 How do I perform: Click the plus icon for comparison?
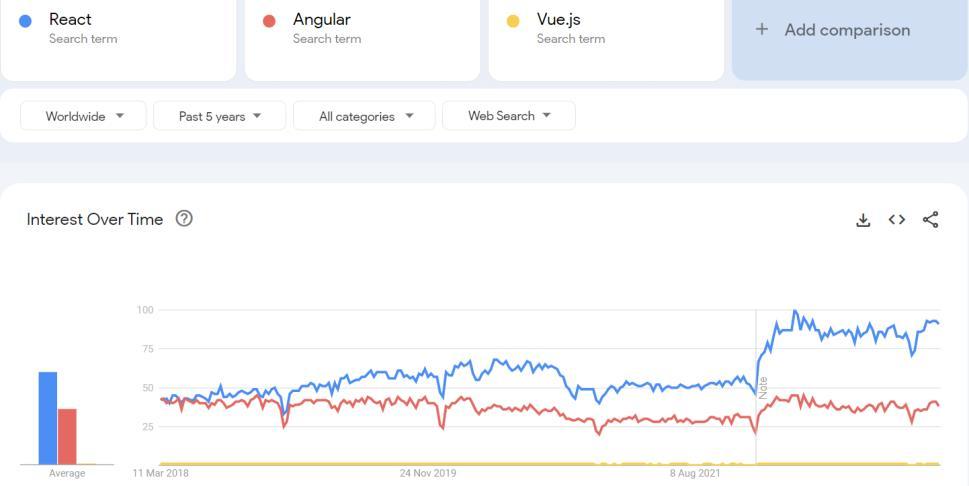pos(762,30)
